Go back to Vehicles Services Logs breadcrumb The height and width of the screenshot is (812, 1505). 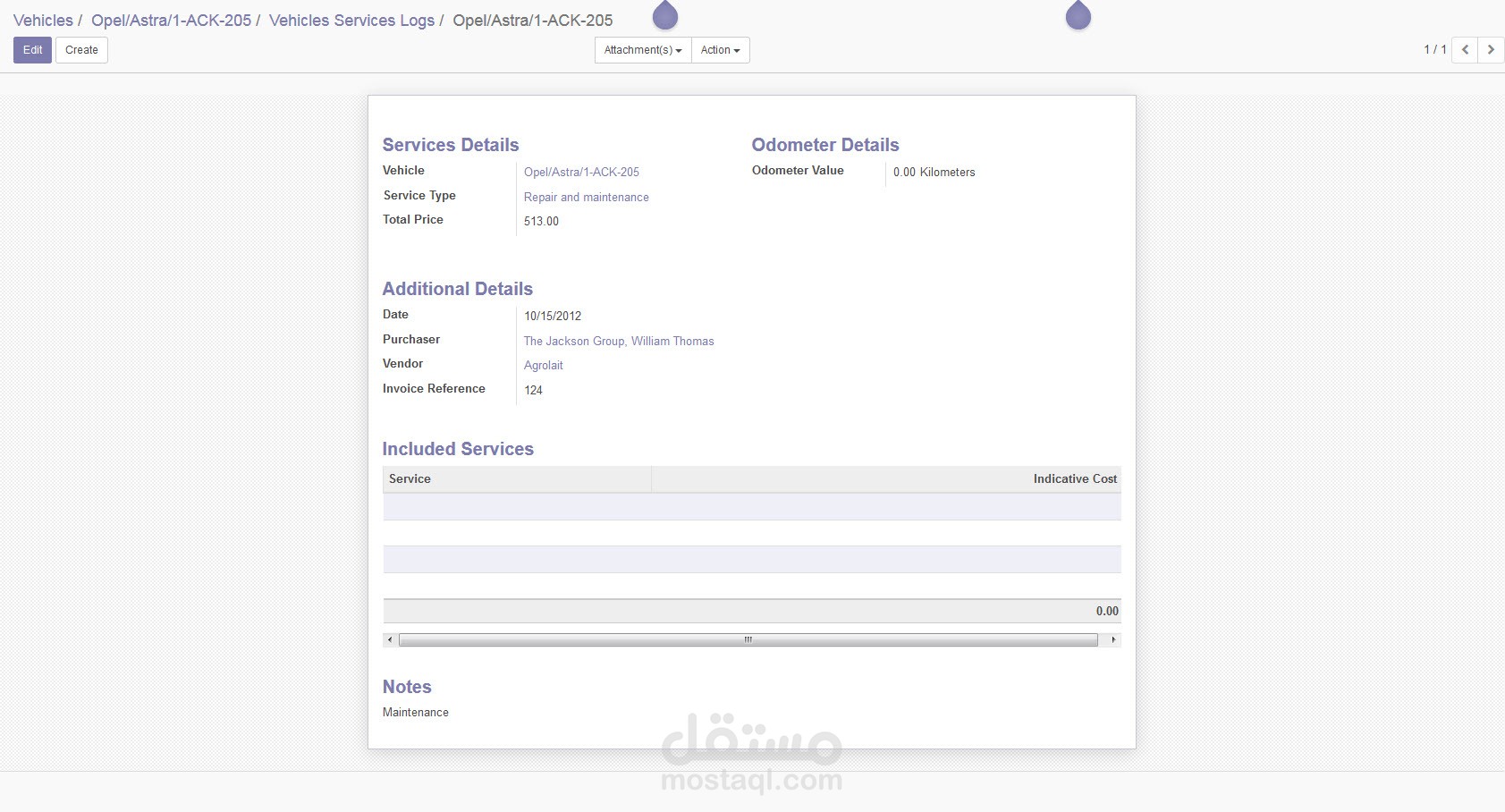pos(351,21)
